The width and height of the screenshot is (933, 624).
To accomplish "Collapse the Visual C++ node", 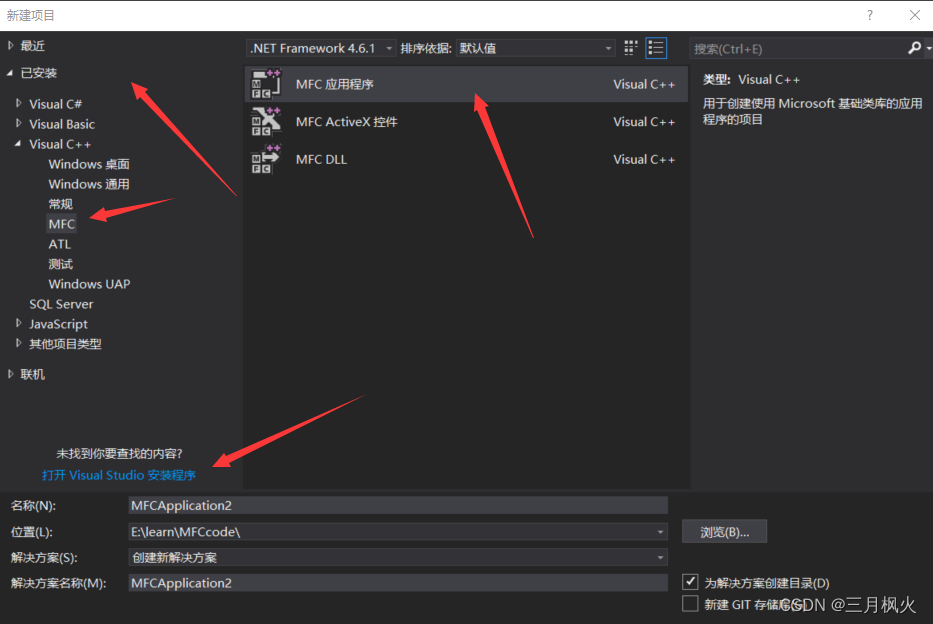I will click(x=18, y=143).
